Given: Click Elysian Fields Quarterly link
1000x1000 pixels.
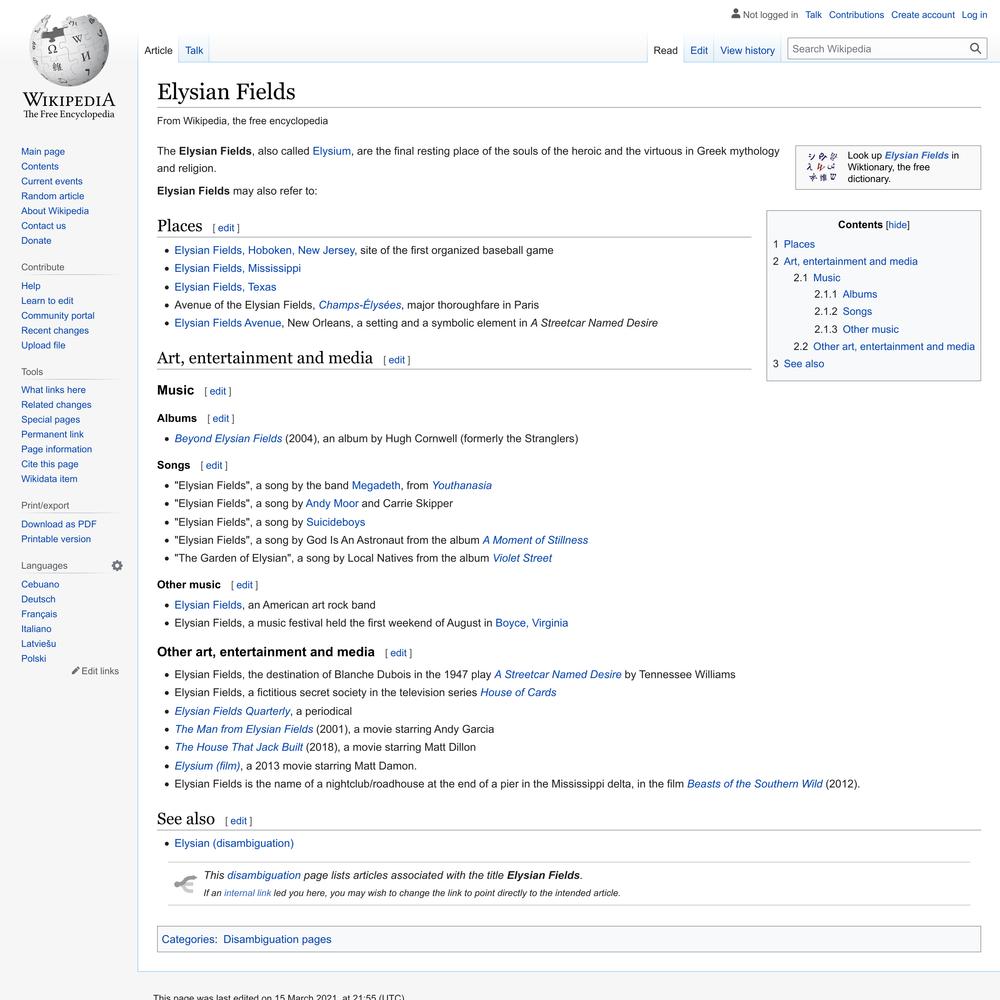Looking at the screenshot, I should click(232, 711).
